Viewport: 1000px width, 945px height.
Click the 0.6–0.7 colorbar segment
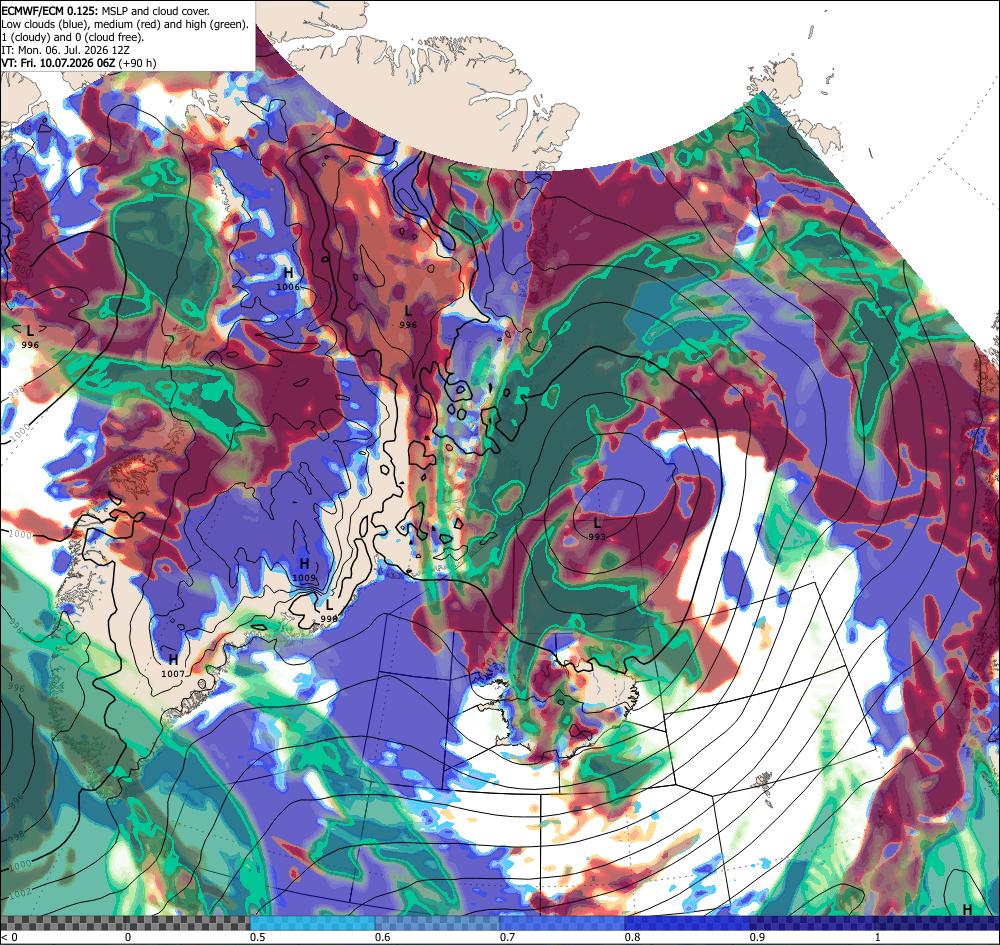[x=438, y=923]
